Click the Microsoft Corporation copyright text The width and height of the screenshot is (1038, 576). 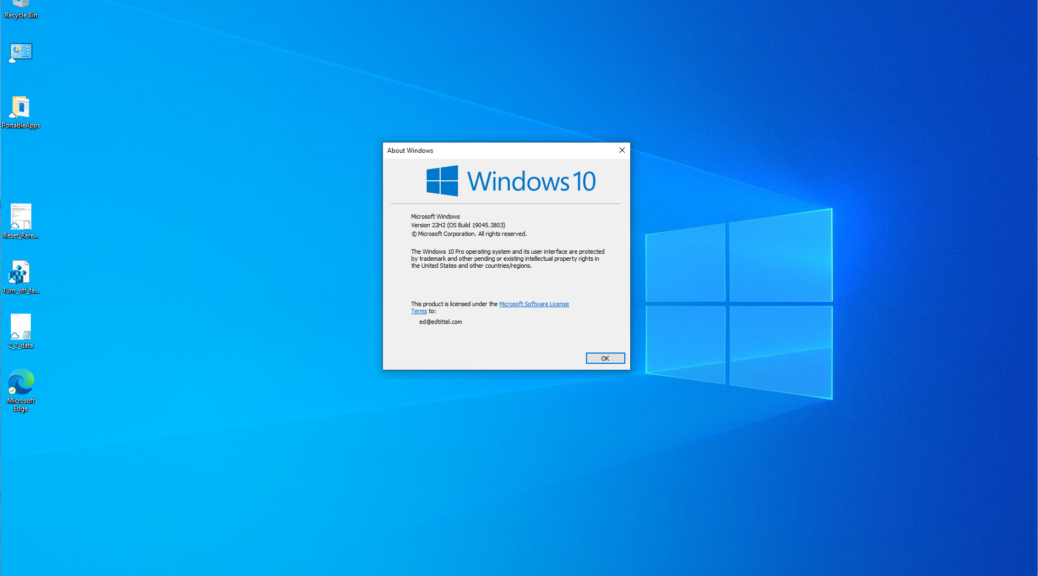[x=469, y=234]
